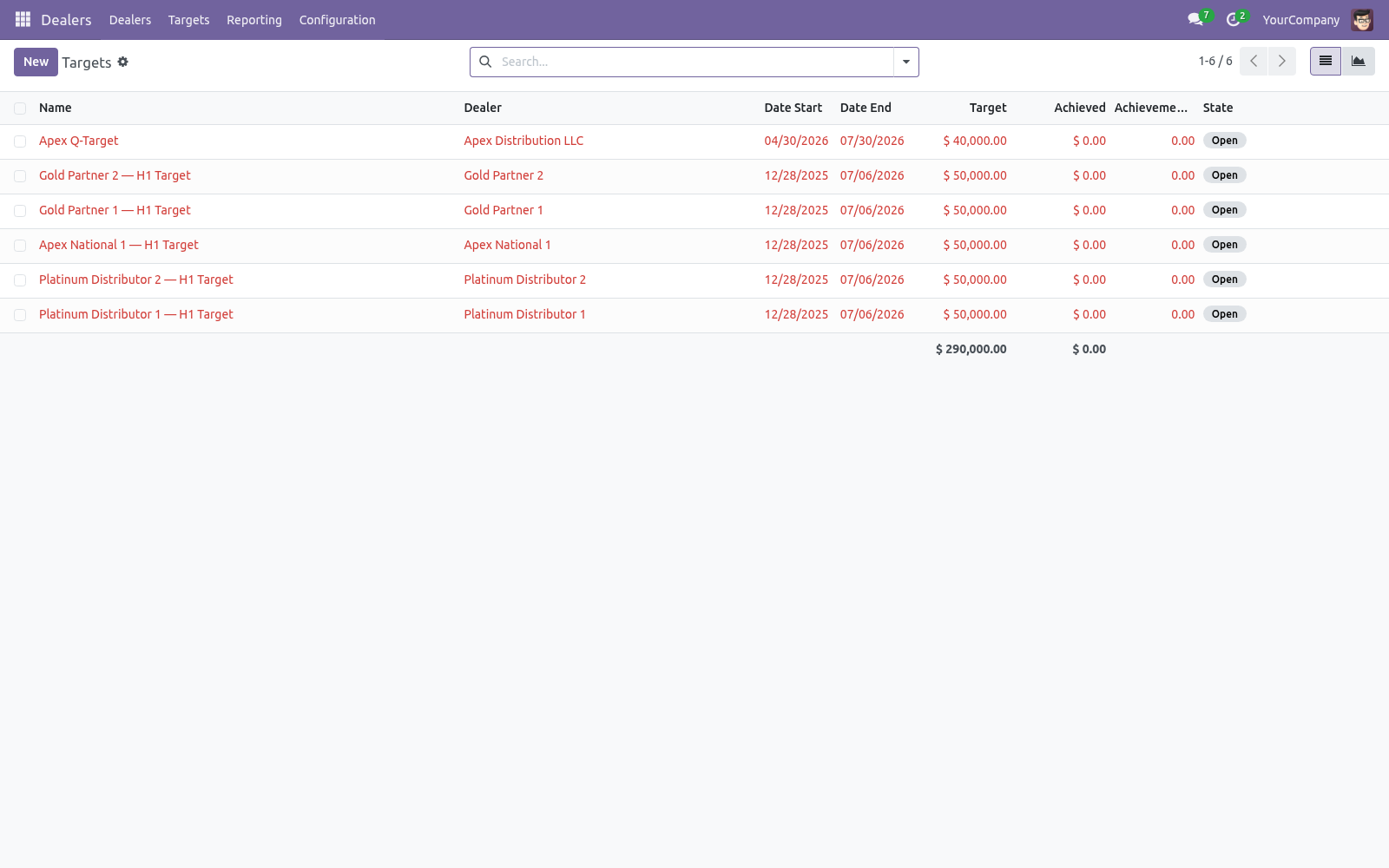
Task: Open the Dealers menu item
Action: [x=130, y=20]
